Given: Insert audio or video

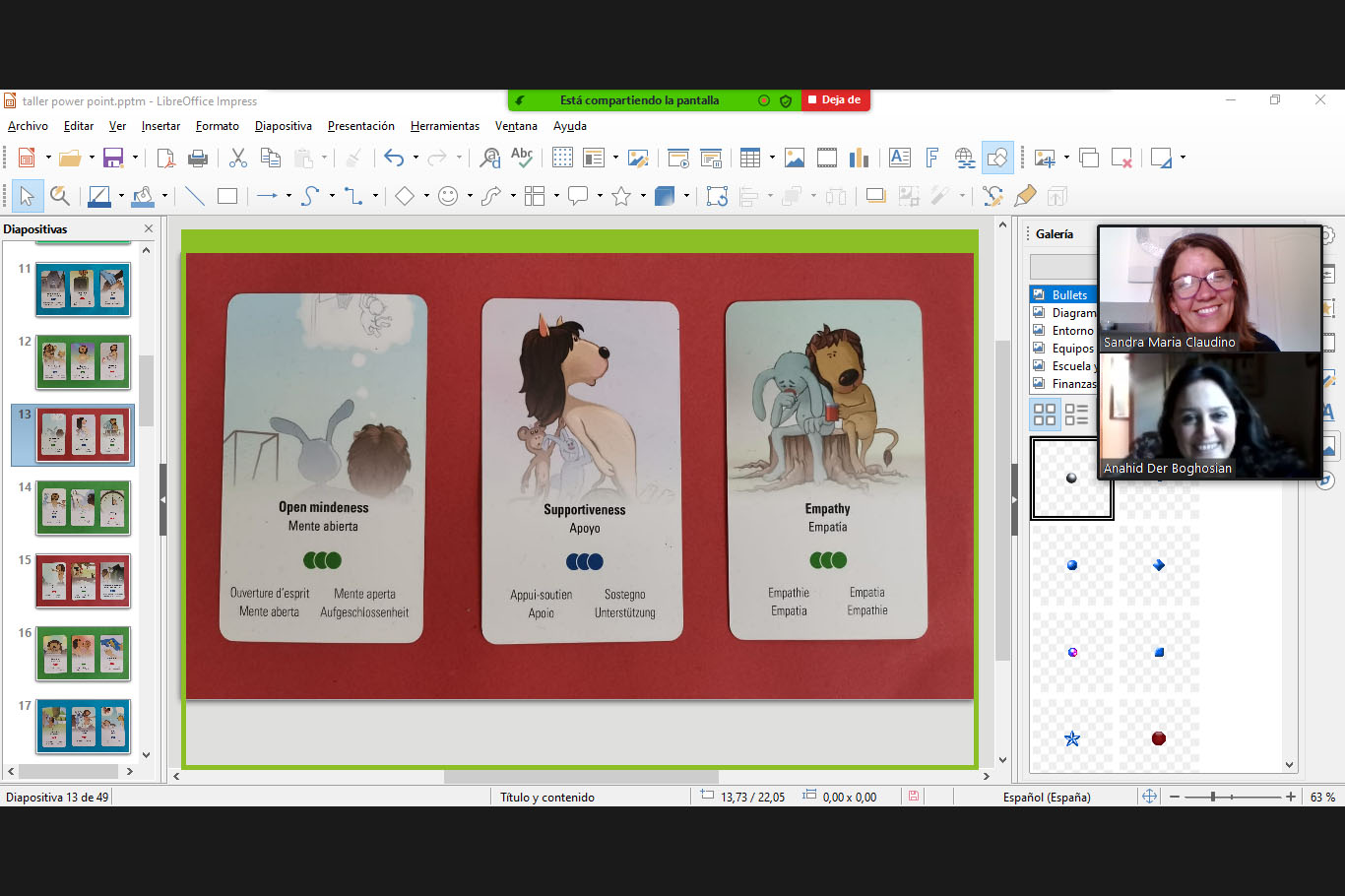Looking at the screenshot, I should pyautogui.click(x=827, y=158).
